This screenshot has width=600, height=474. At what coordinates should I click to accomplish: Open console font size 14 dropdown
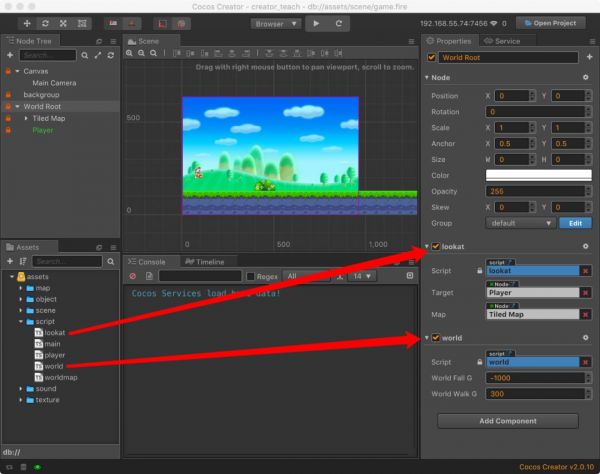[362, 276]
